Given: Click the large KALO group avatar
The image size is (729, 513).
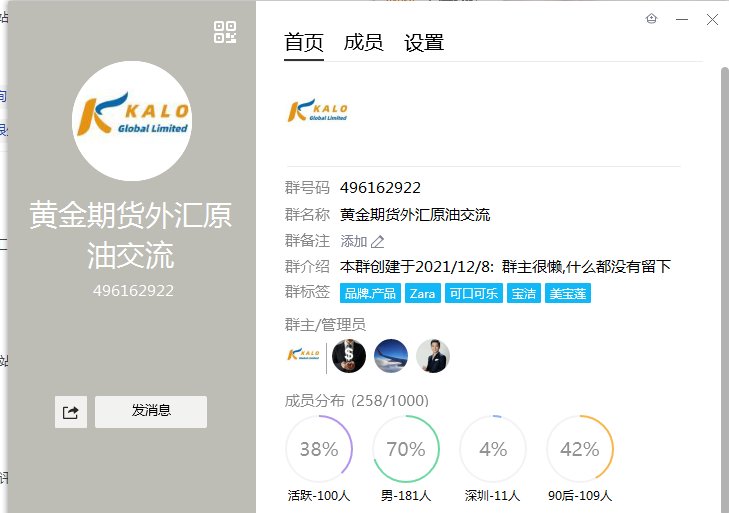Looking at the screenshot, I should pos(132,121).
